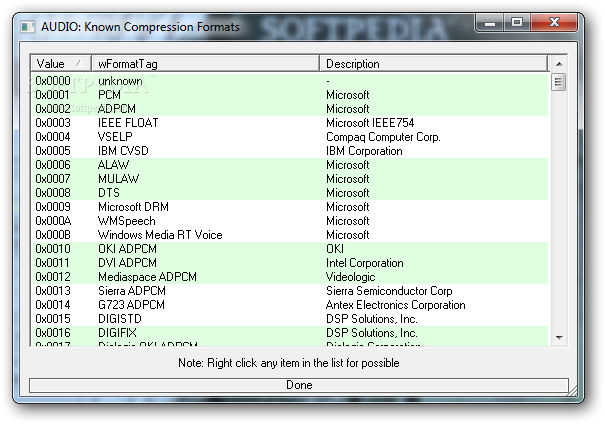Sort by the Description column header

433,64
